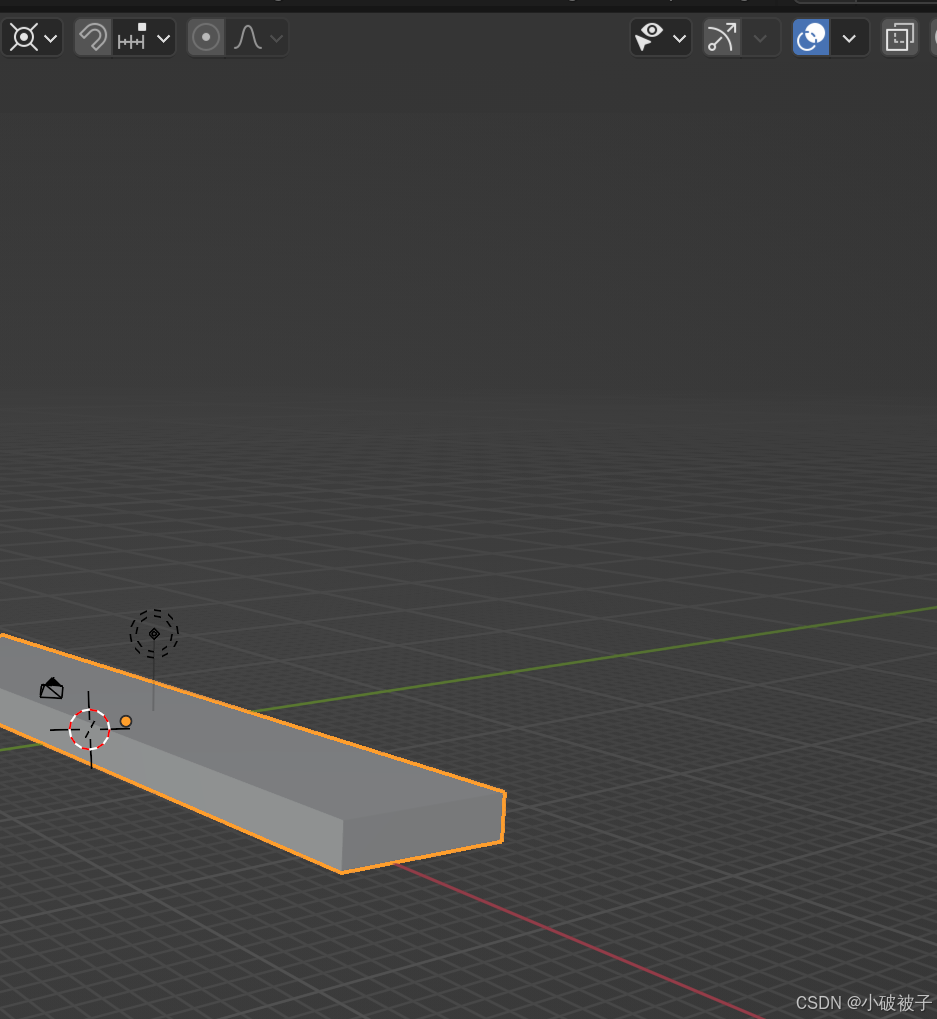The image size is (937, 1019).
Task: Open the Transform Pivot Point dropdown
Action: (32, 38)
